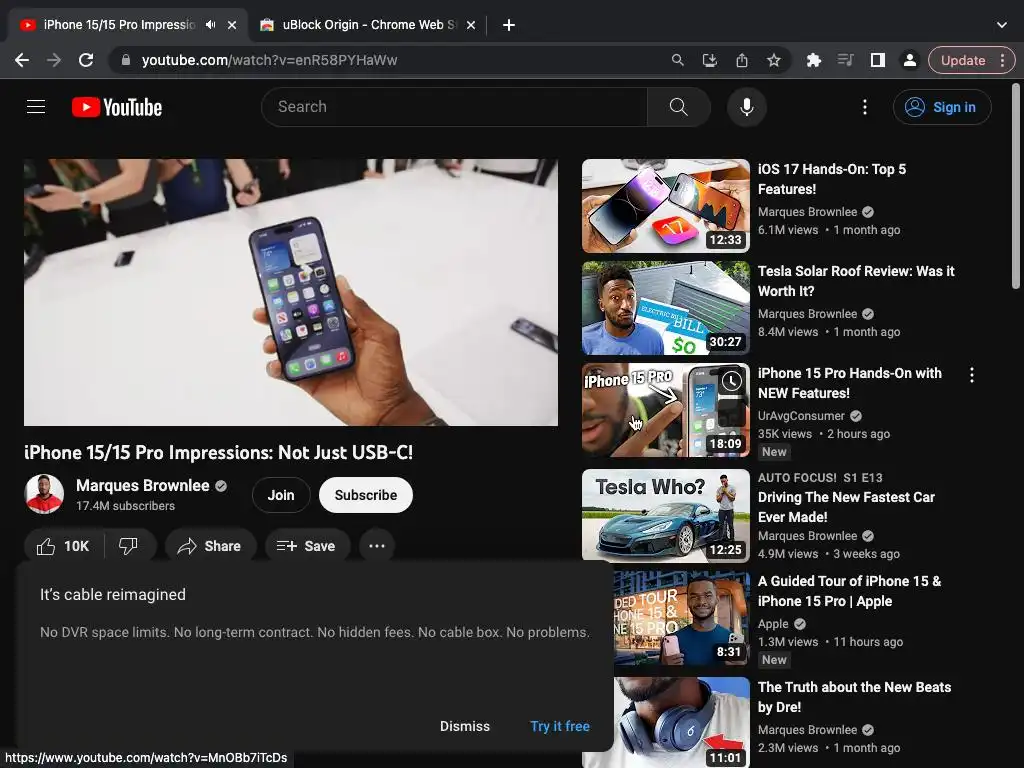The width and height of the screenshot is (1024, 768).
Task: Click the Apple channel name
Action: (x=773, y=624)
